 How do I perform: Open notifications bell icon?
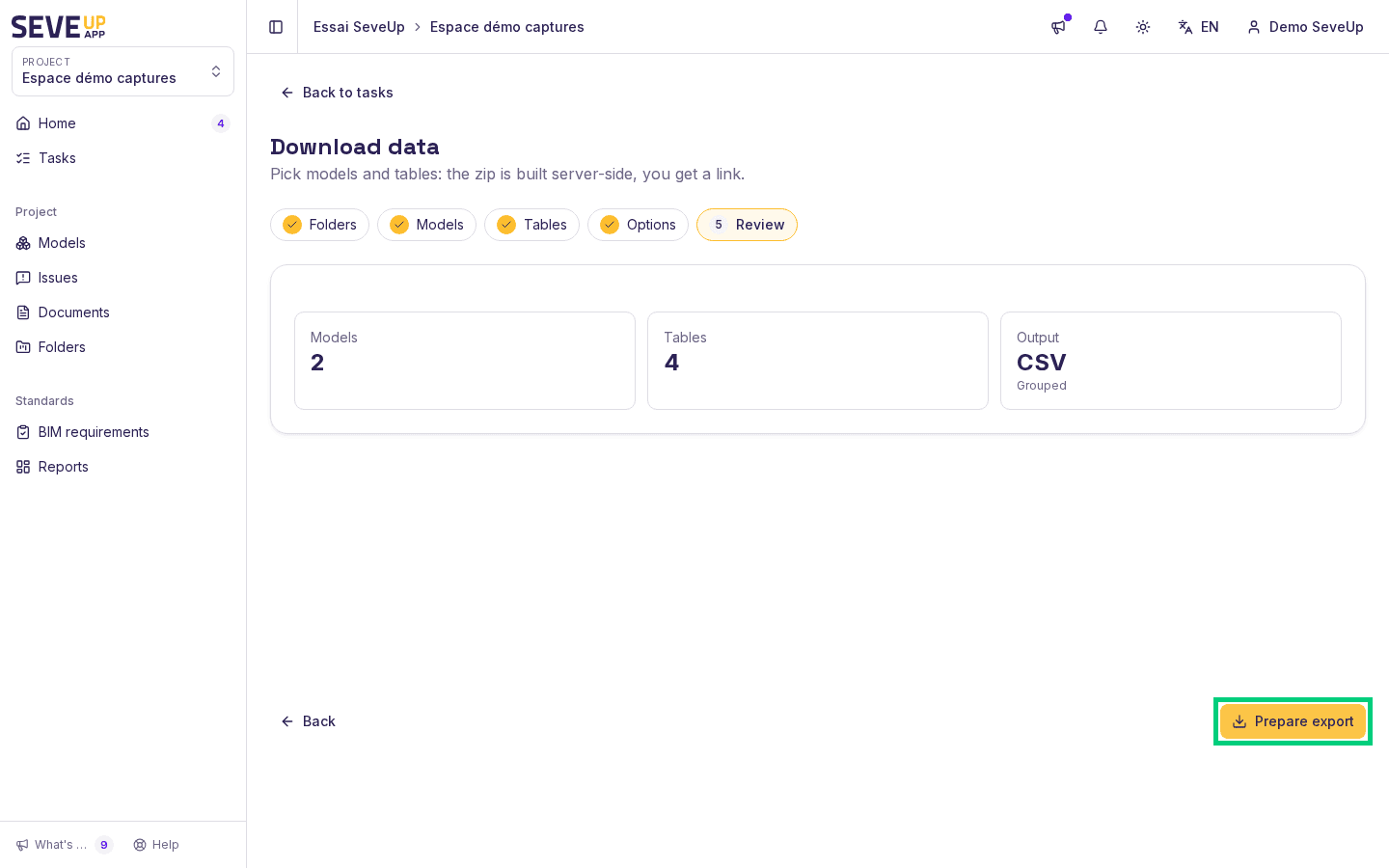1101,27
